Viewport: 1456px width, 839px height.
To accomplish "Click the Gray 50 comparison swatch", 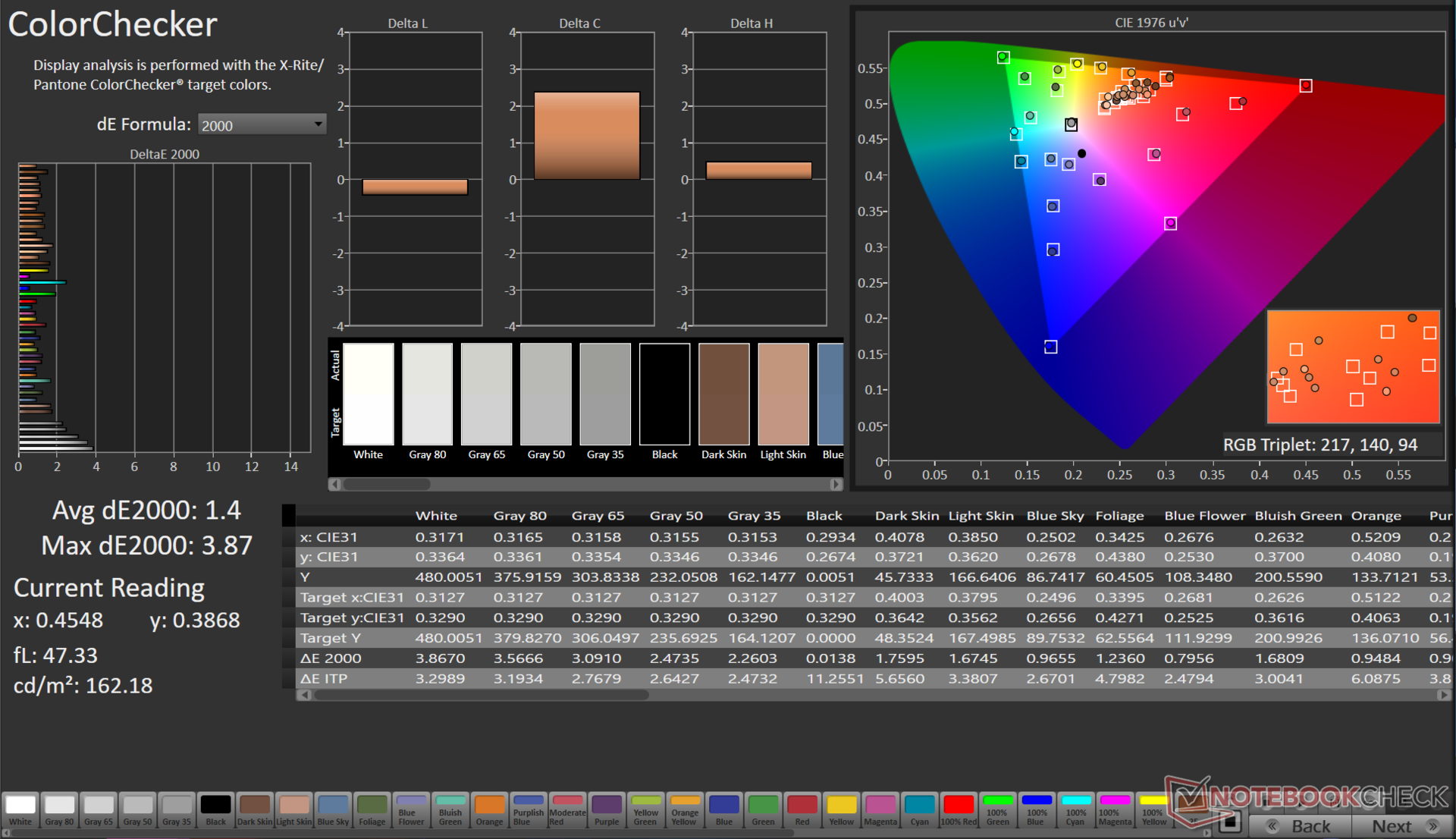I will 546,394.
